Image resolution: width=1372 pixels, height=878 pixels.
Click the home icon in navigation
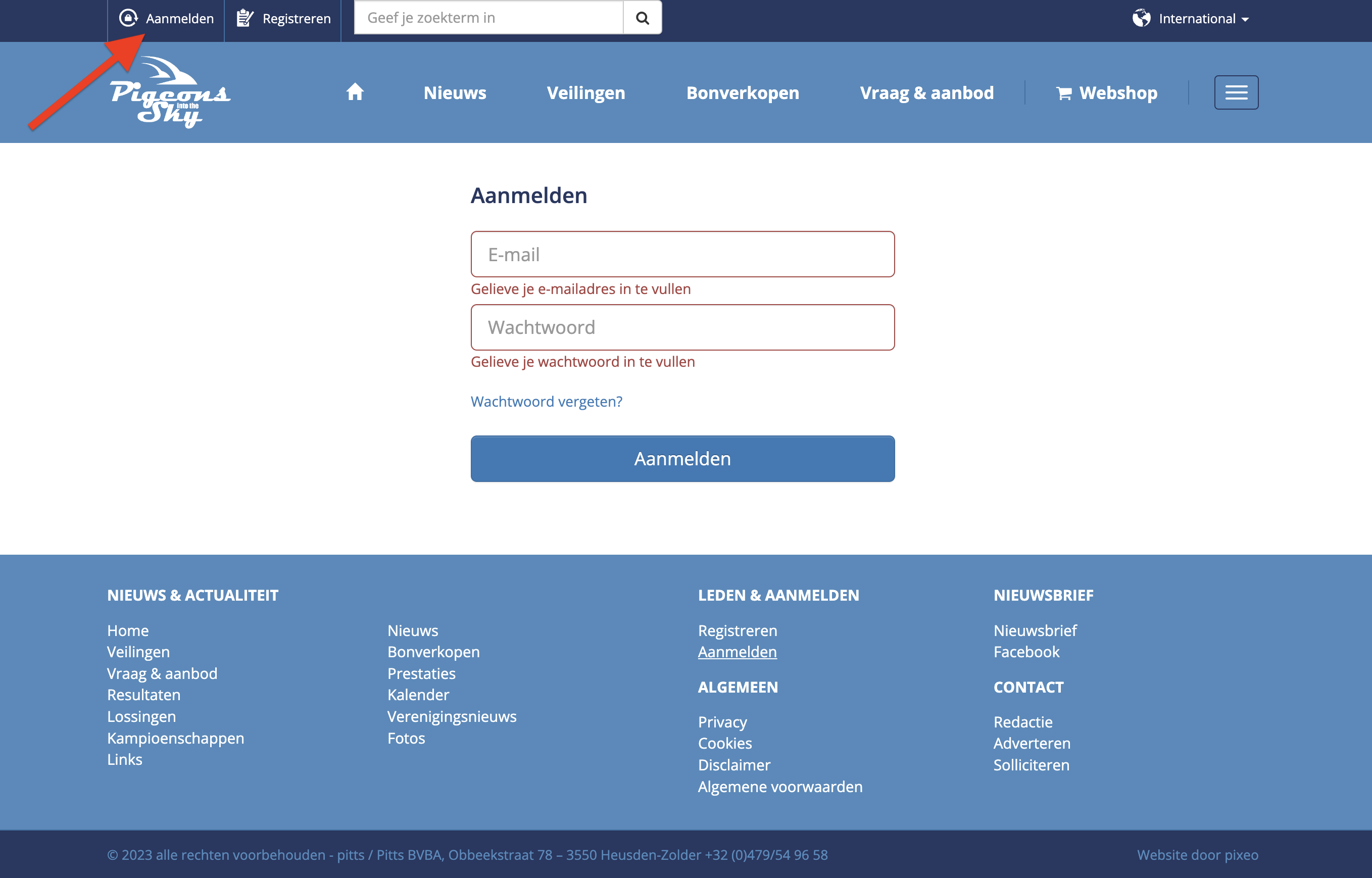355,92
